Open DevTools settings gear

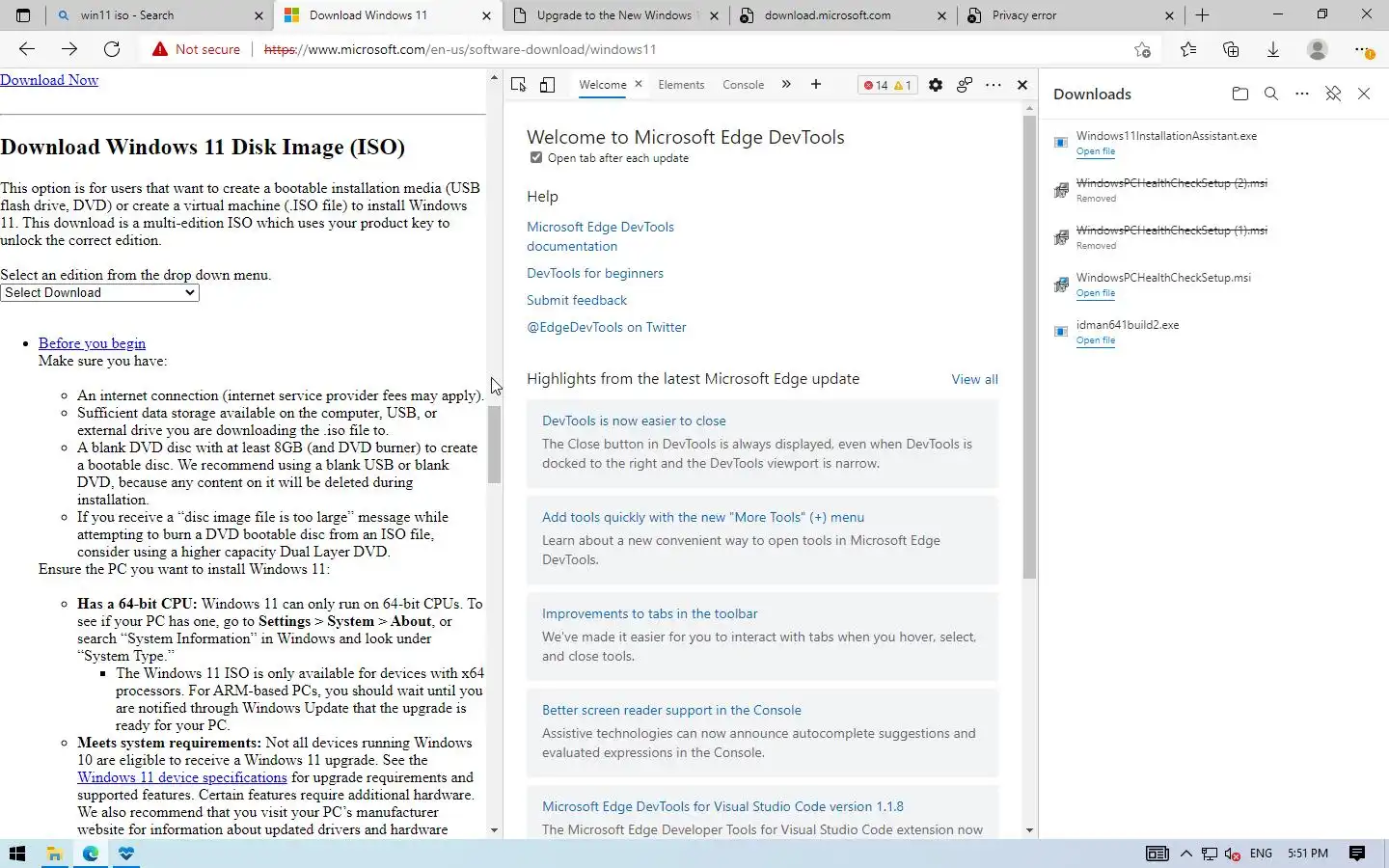pyautogui.click(x=935, y=85)
